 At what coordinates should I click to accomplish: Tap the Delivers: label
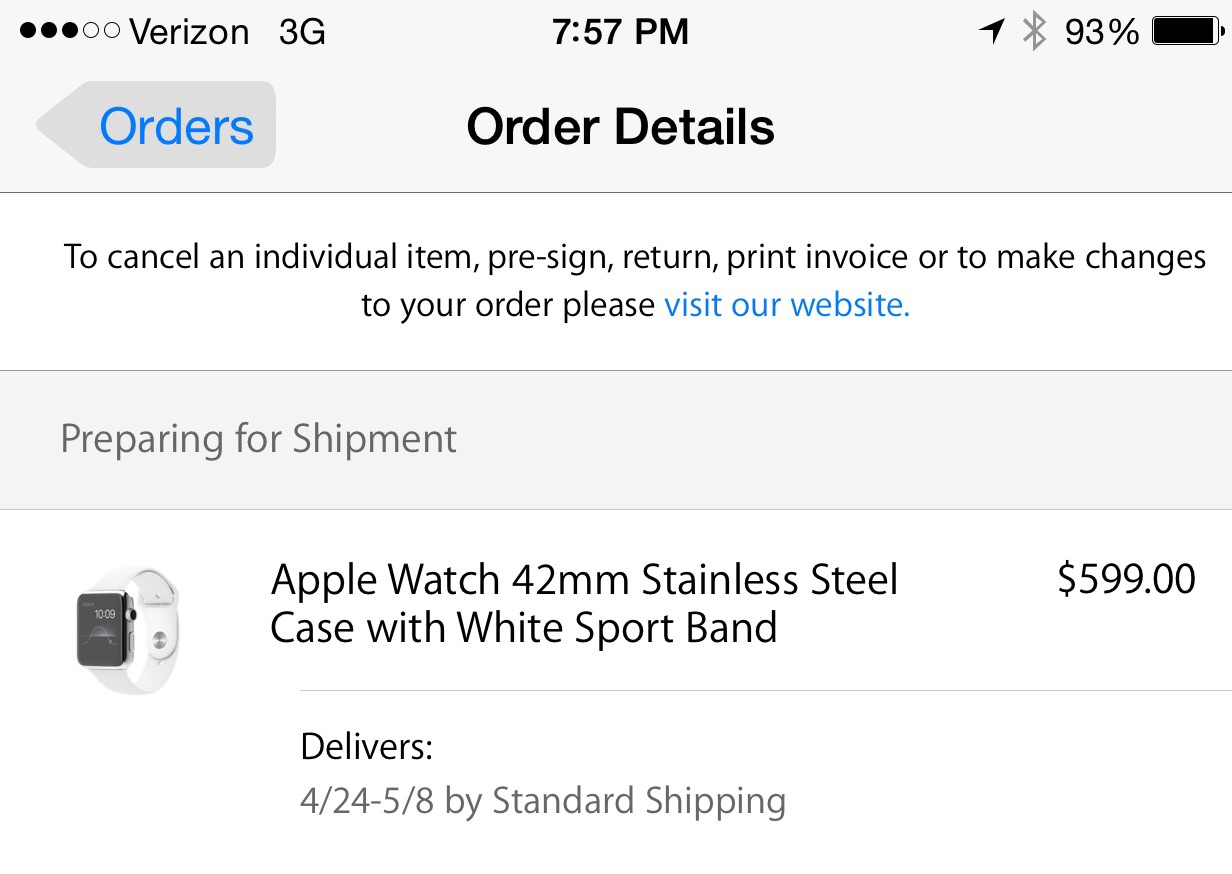(x=366, y=746)
